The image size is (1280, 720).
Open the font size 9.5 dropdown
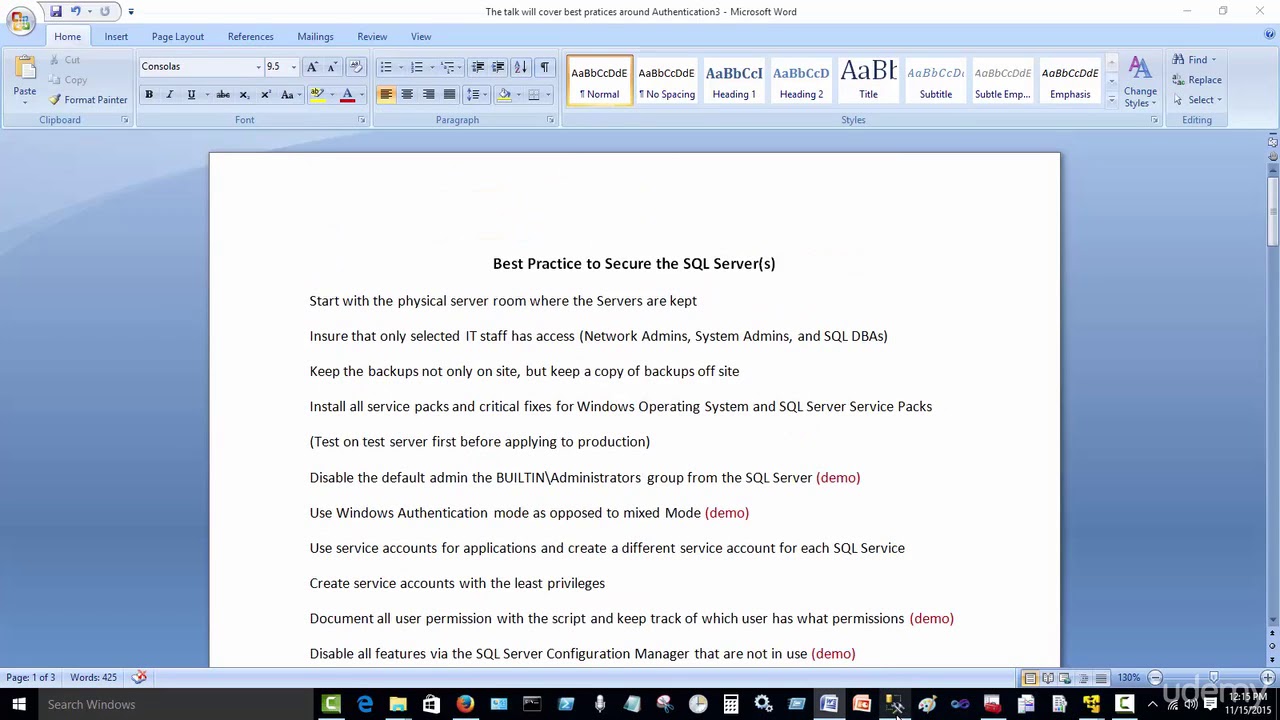click(293, 67)
